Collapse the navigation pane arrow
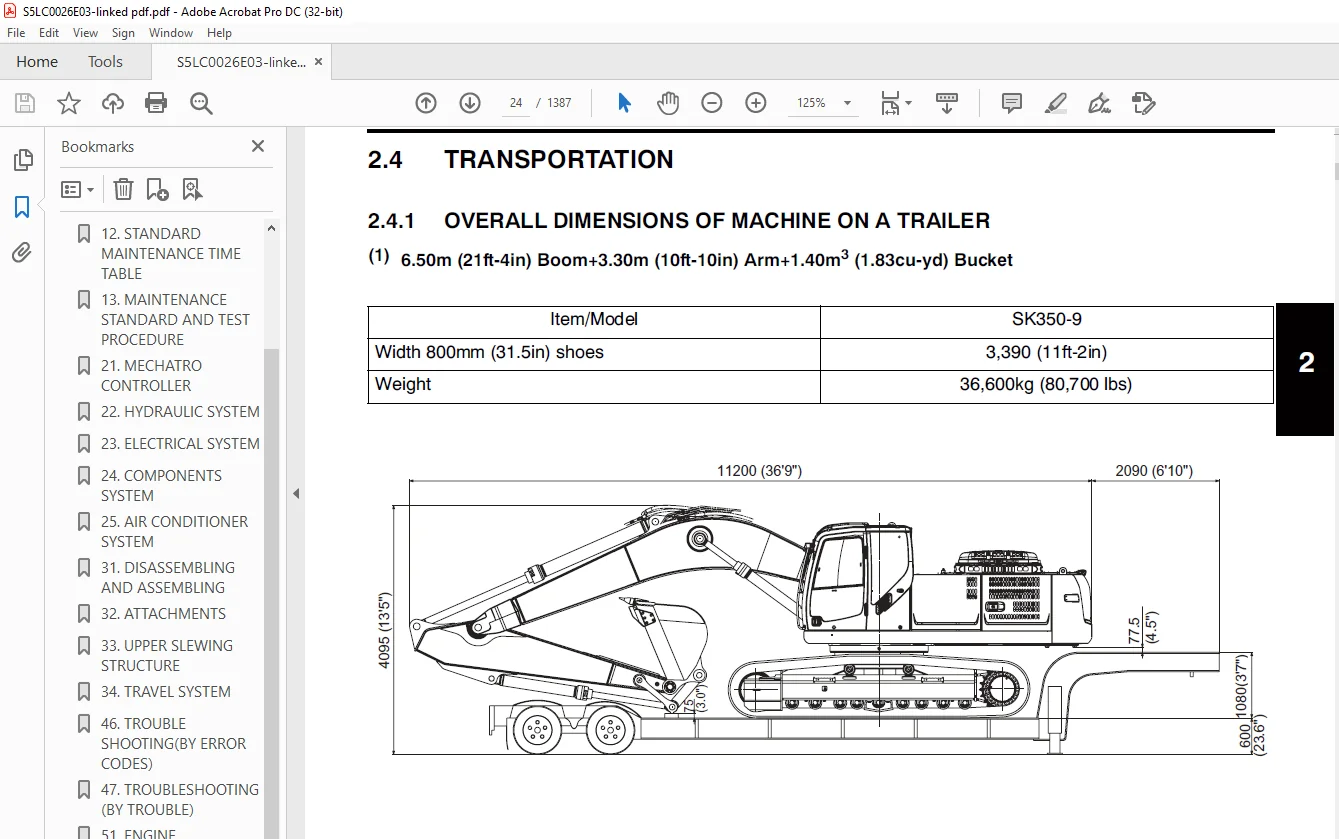This screenshot has width=1339, height=839. (296, 494)
